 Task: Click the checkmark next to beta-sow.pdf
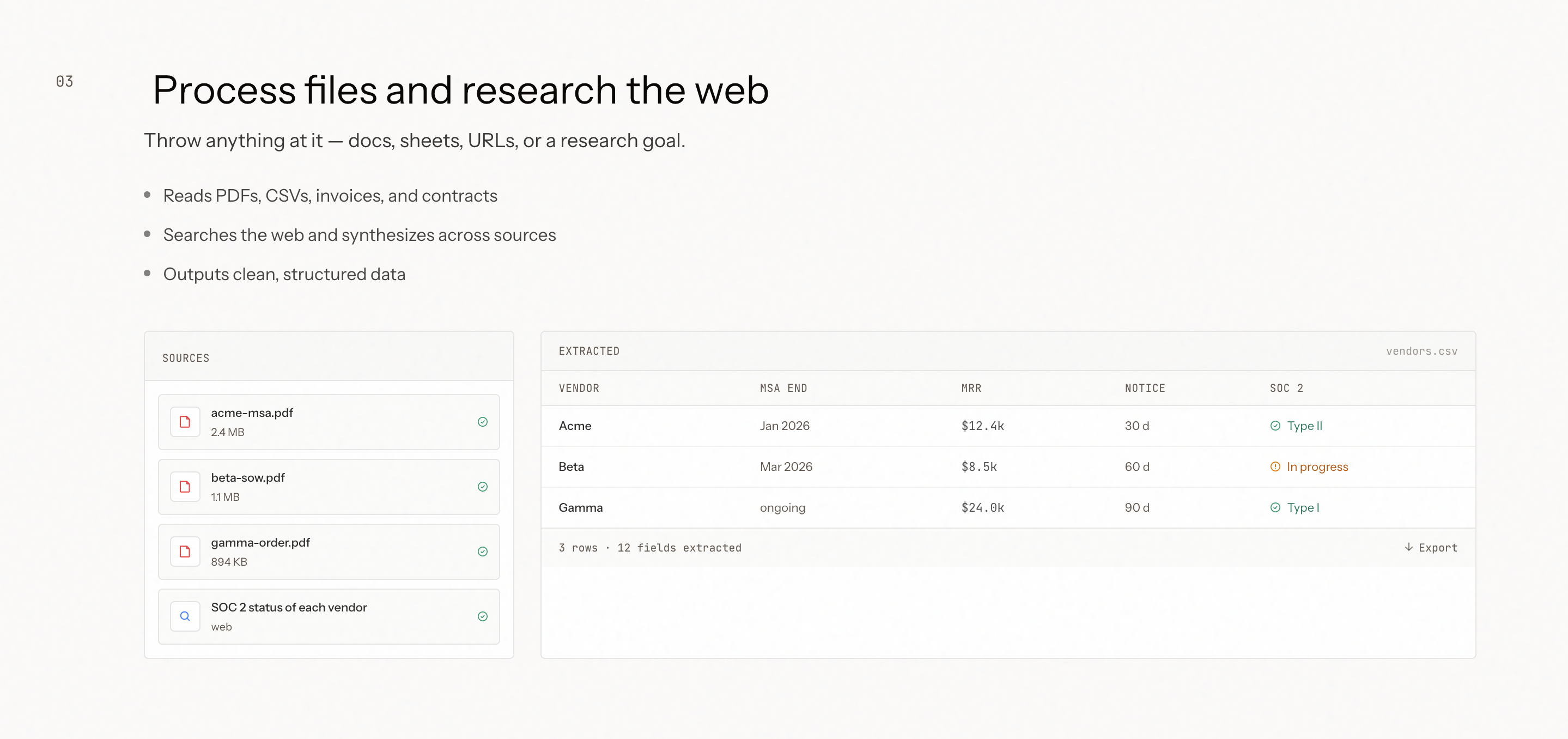[483, 487]
